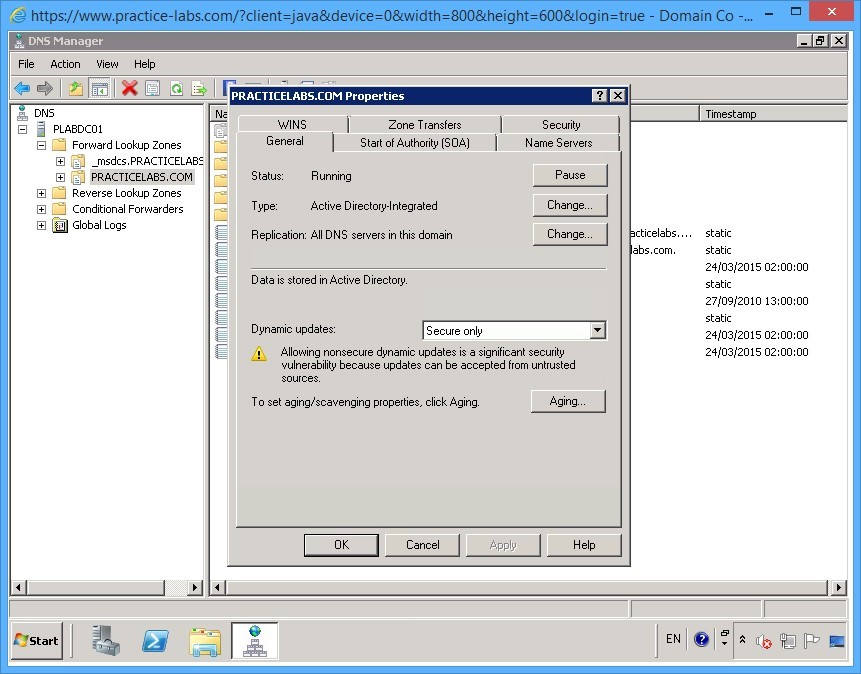Select the active DNS Manager taskbar icon
The image size is (861, 674).
[255, 641]
